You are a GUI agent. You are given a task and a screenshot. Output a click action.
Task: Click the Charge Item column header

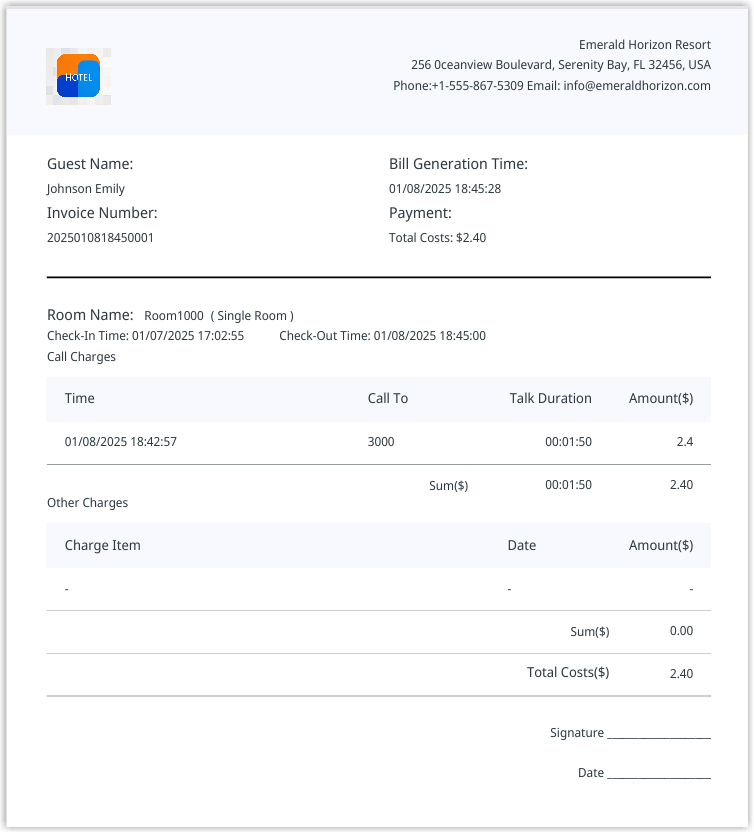point(103,546)
